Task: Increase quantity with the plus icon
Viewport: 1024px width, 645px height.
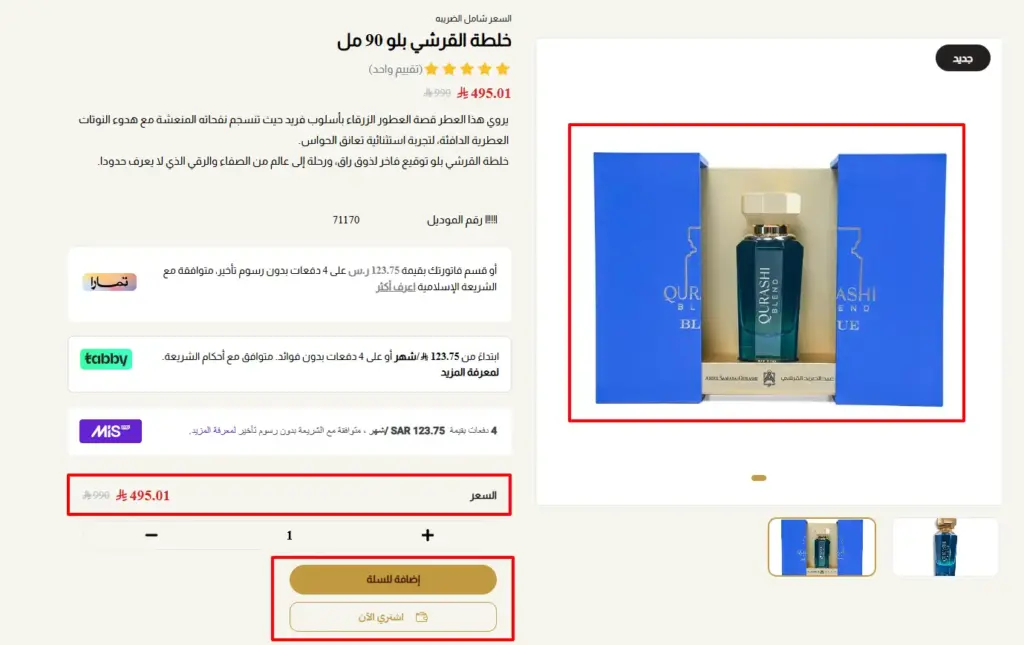Action: (427, 535)
